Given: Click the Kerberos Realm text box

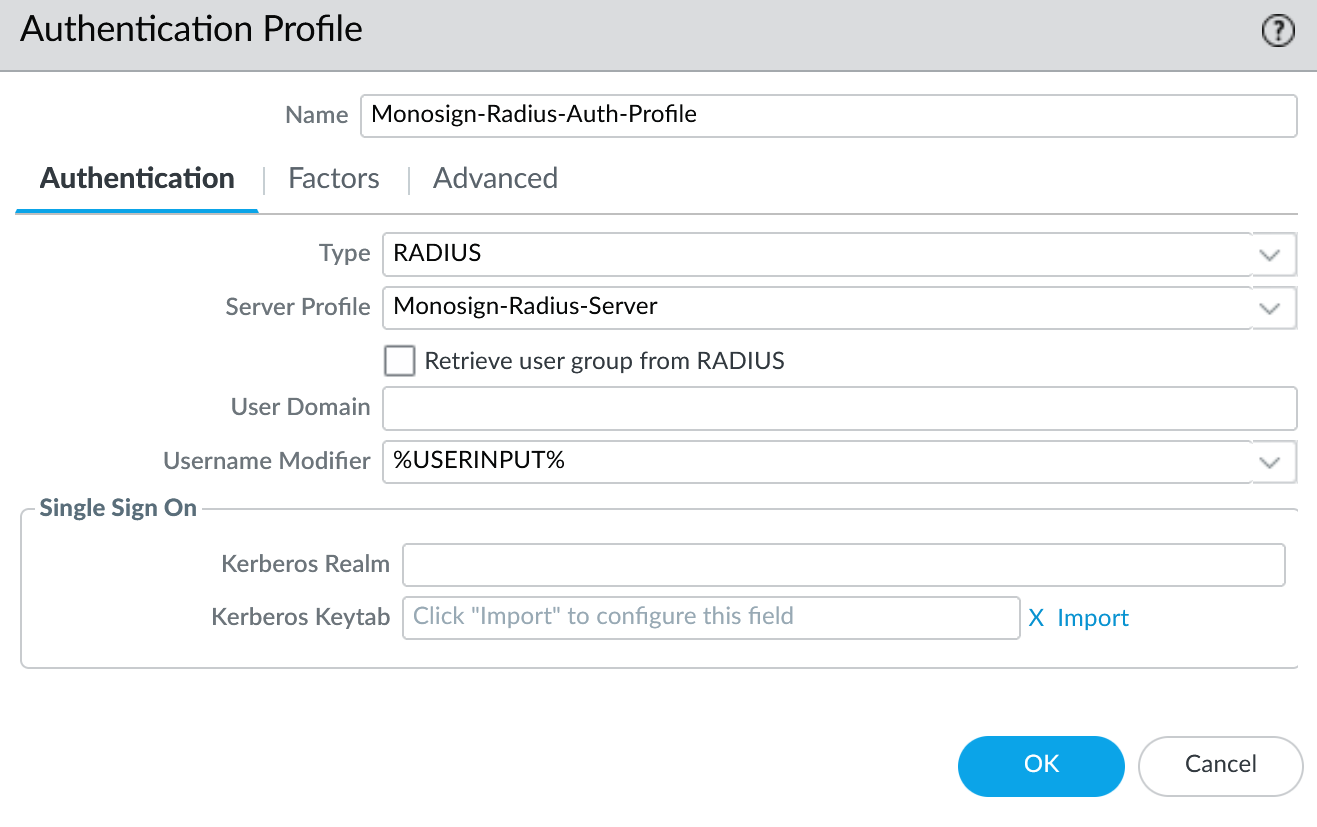Looking at the screenshot, I should pyautogui.click(x=843, y=565).
